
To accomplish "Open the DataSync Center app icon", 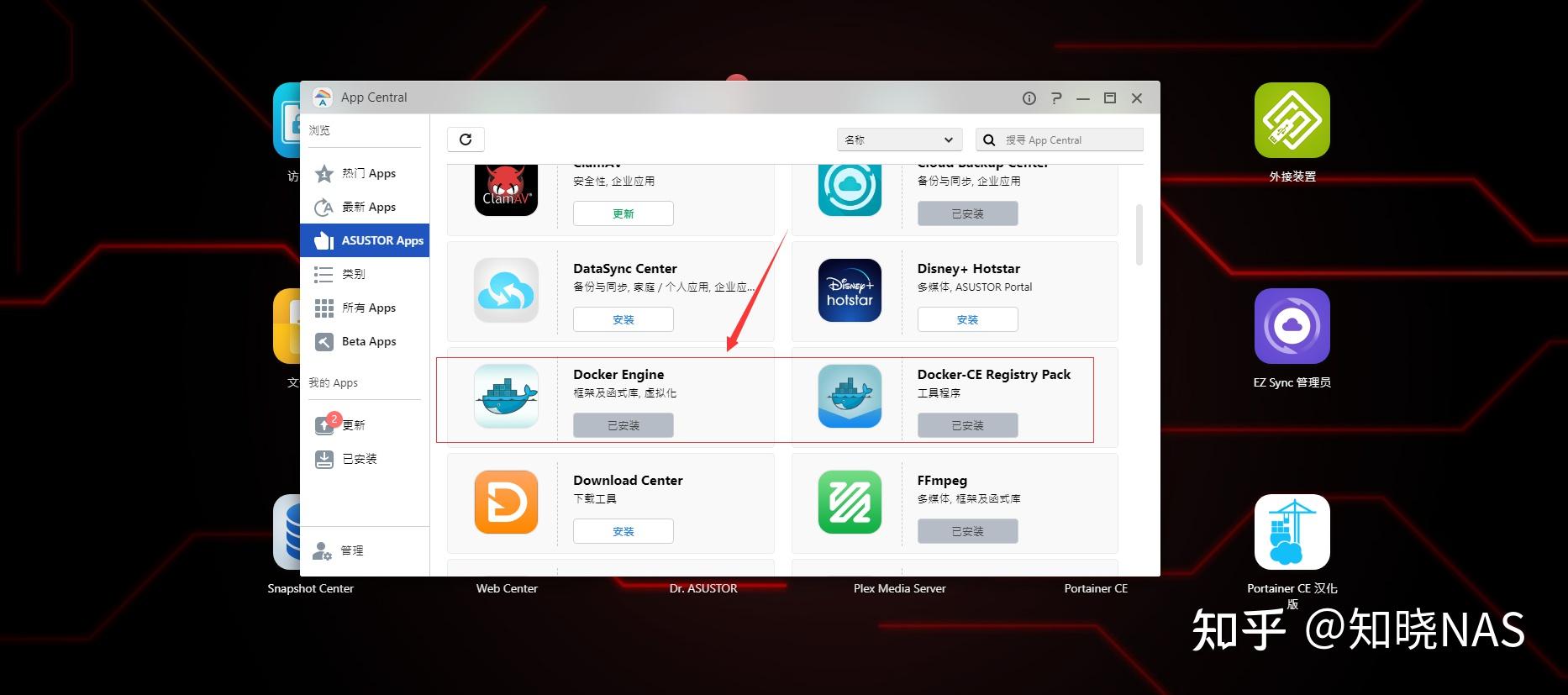I will (x=506, y=291).
